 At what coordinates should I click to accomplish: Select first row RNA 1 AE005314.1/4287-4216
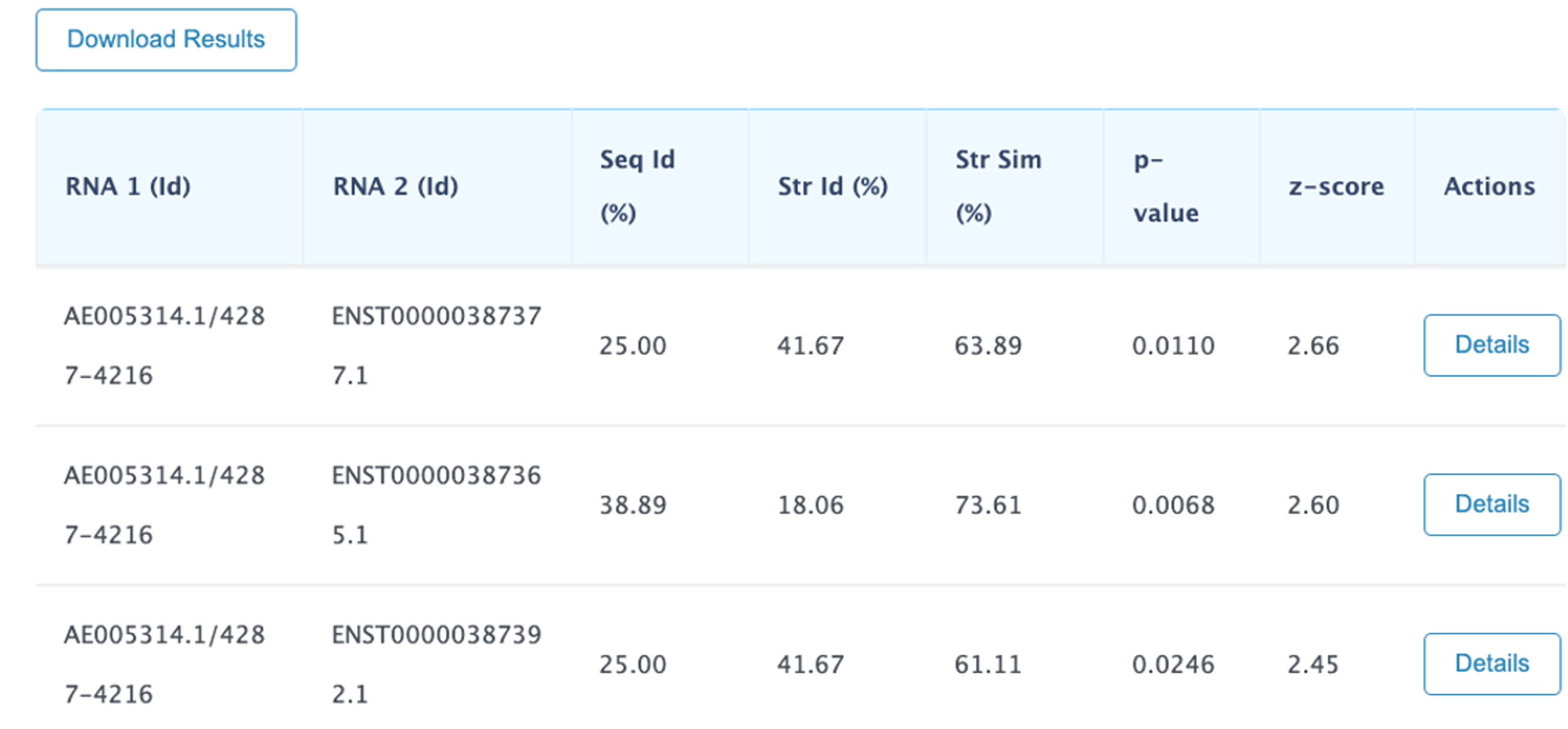[x=164, y=345]
